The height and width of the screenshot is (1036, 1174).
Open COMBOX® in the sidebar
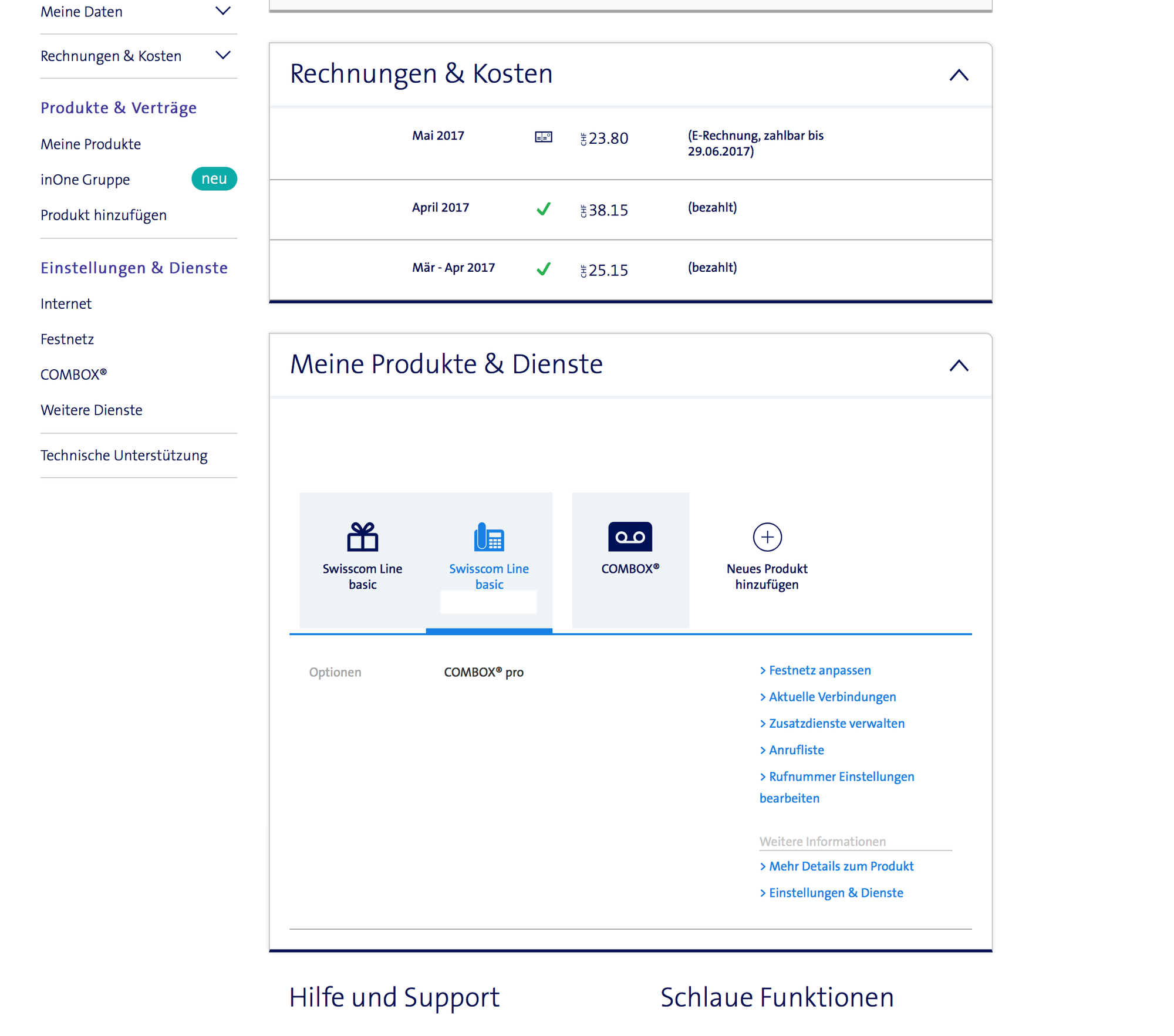pyautogui.click(x=73, y=374)
